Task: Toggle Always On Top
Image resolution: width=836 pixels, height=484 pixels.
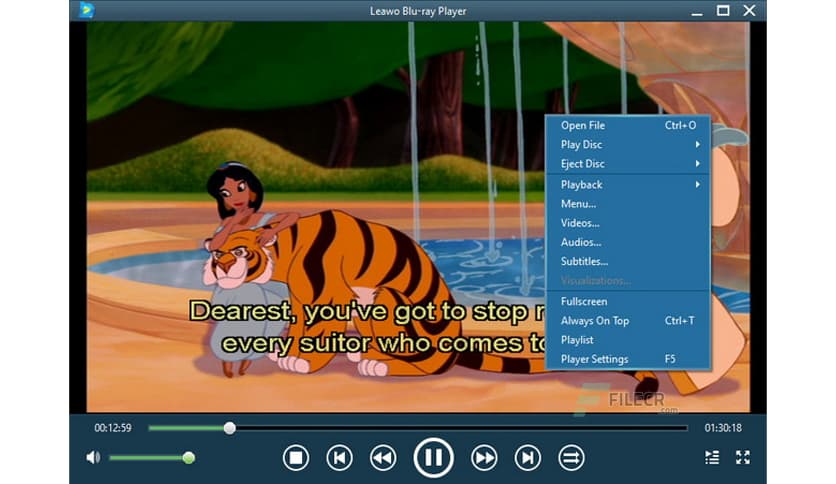Action: pos(628,320)
